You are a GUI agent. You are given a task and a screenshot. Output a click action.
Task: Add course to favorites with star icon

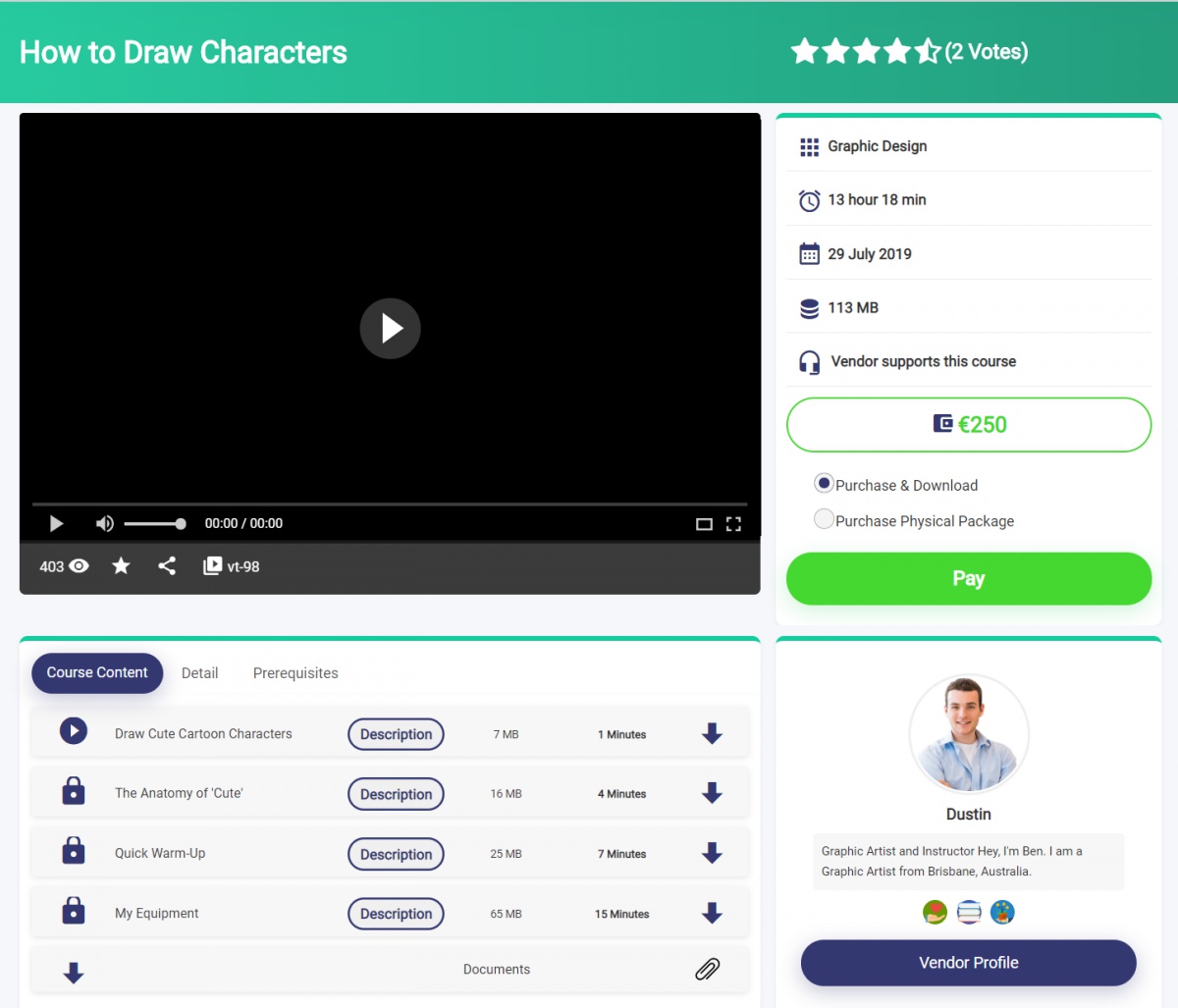click(x=121, y=566)
